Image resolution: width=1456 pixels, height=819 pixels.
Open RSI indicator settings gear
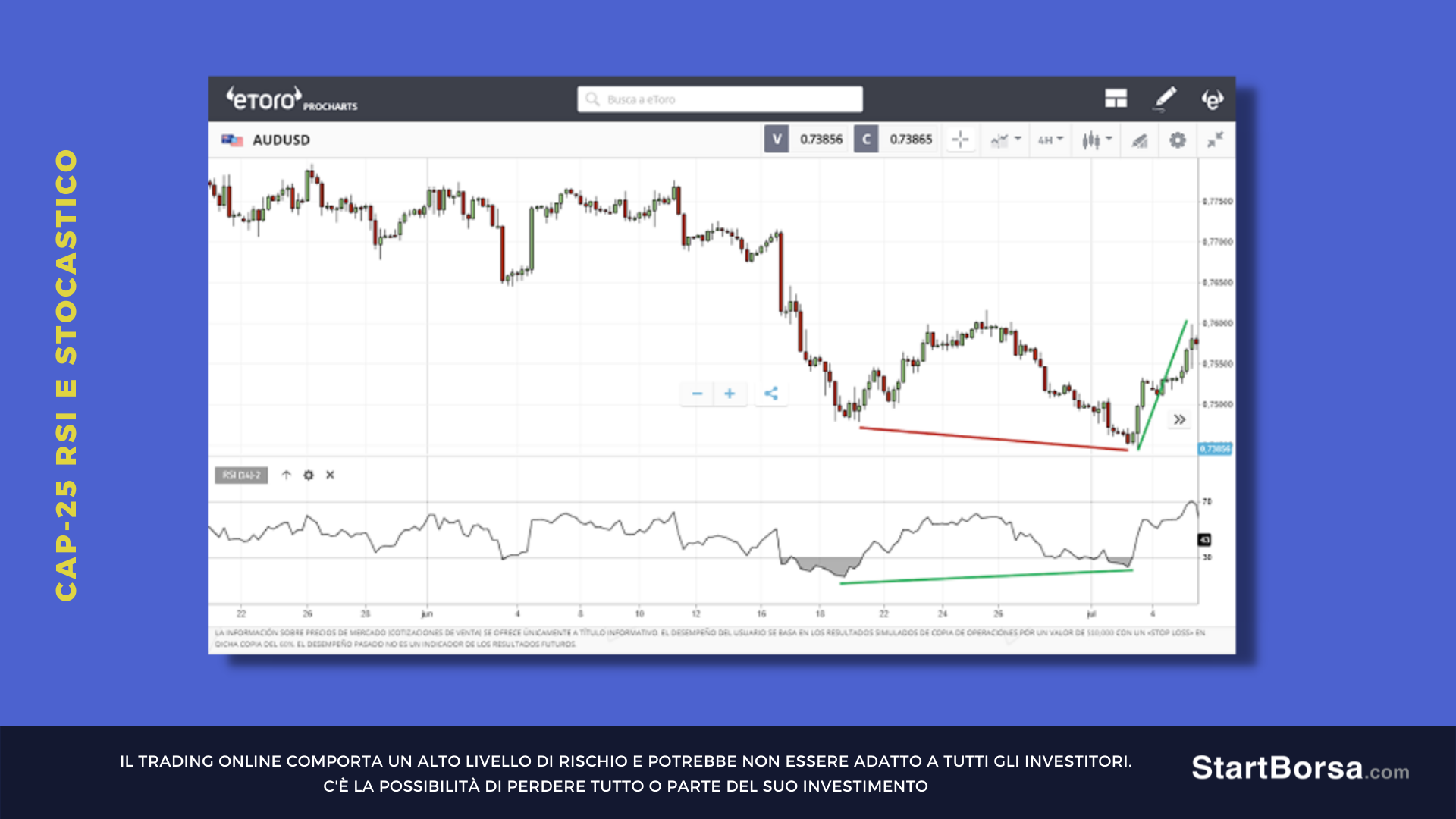(309, 475)
